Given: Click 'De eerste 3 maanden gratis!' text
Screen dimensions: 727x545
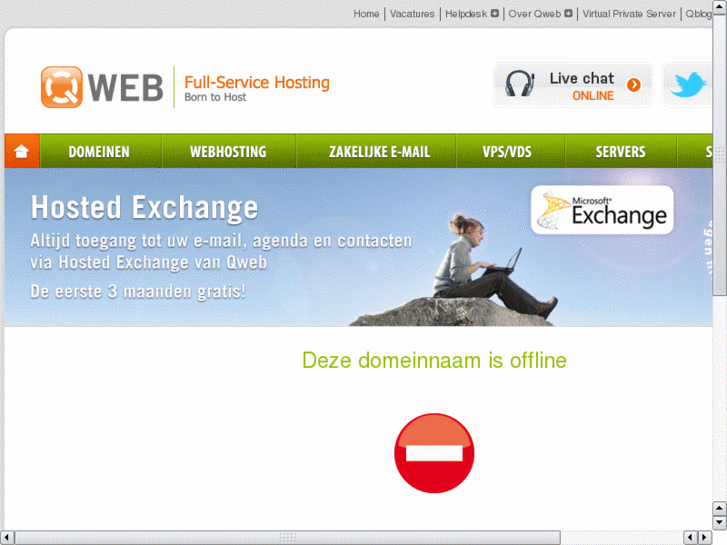Looking at the screenshot, I should (138, 292).
